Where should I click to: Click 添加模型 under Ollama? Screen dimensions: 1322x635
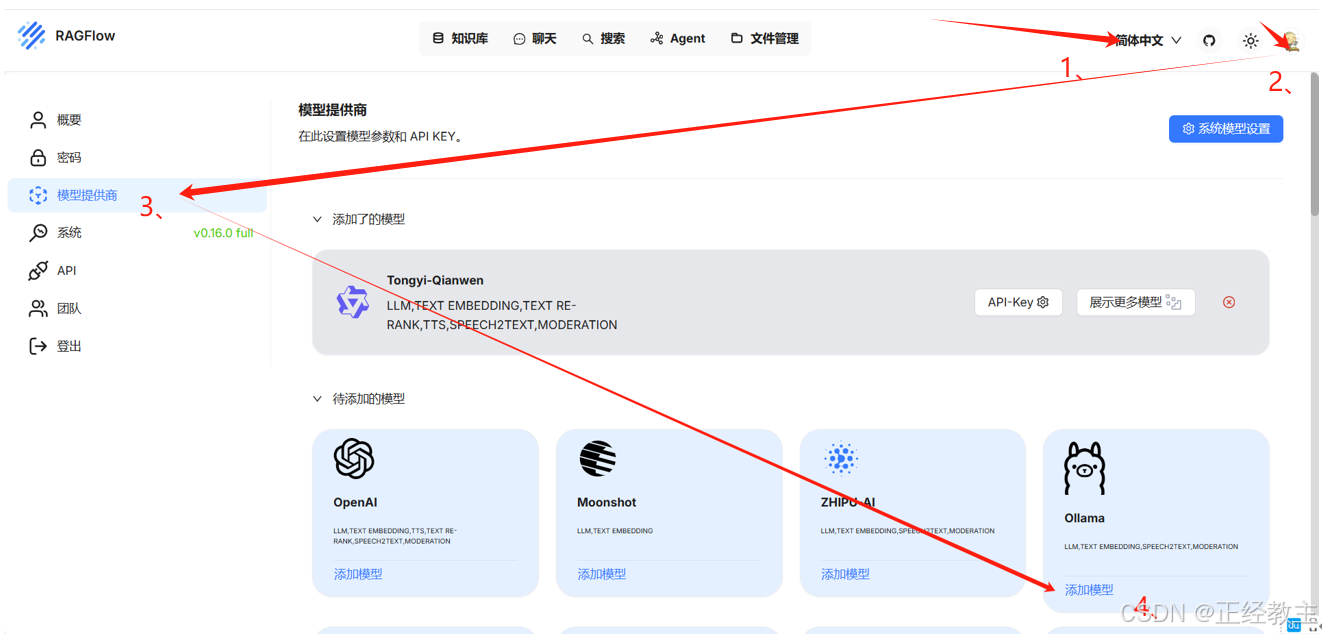point(1089,590)
